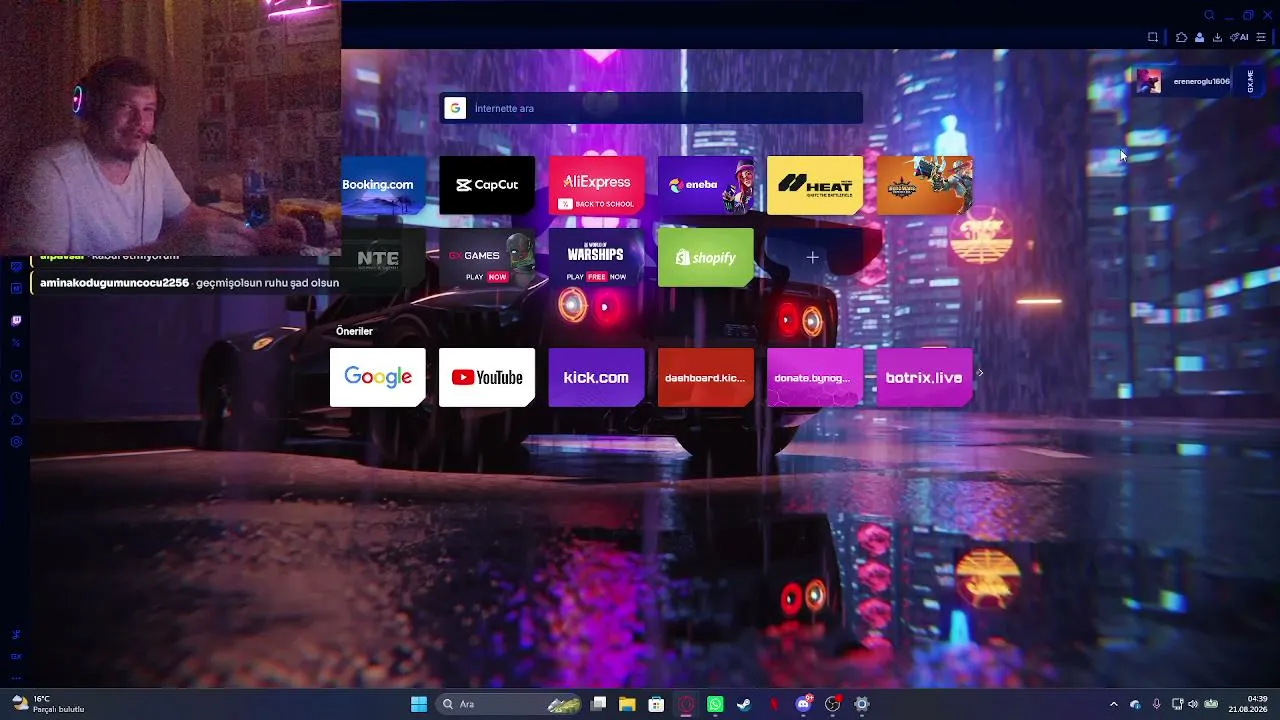Open the volume icon in system tray
The width and height of the screenshot is (1280, 720).
1193,704
